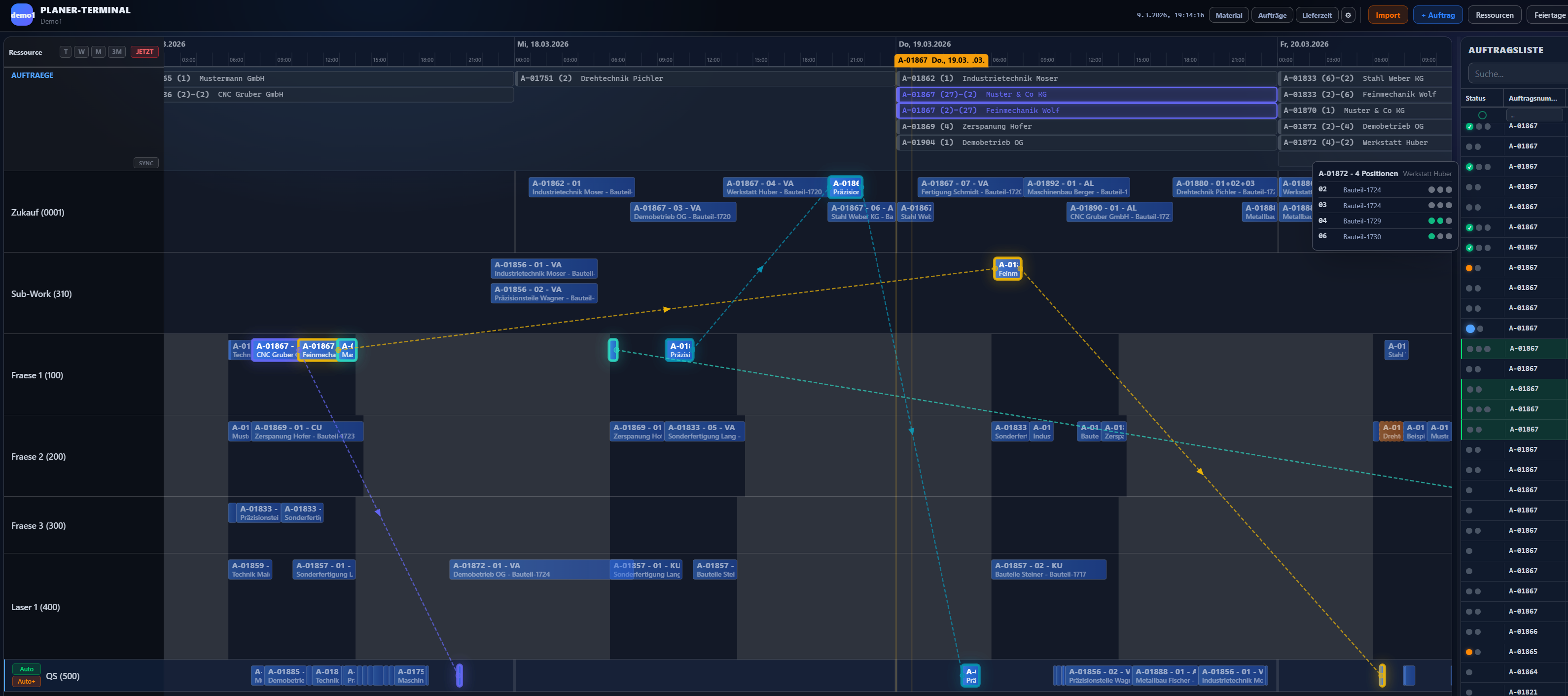
Task: Toggle the orange status dot of an A-01867 entry
Action: pyautogui.click(x=1469, y=268)
